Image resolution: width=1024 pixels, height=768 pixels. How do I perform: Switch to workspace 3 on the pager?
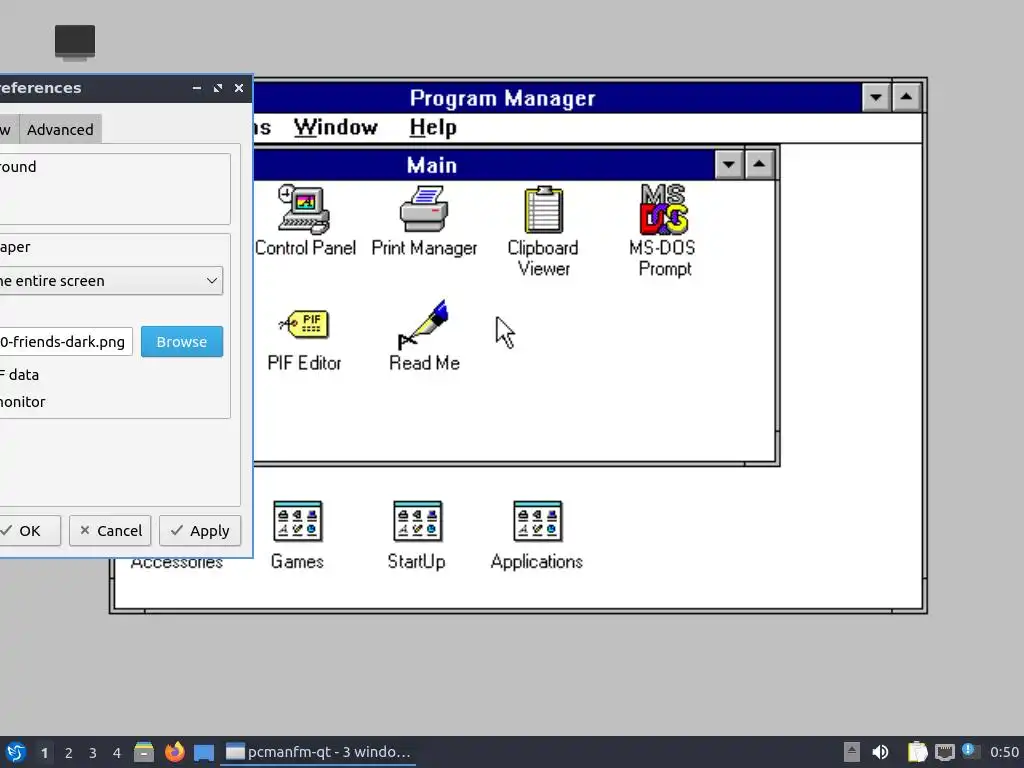(x=93, y=753)
